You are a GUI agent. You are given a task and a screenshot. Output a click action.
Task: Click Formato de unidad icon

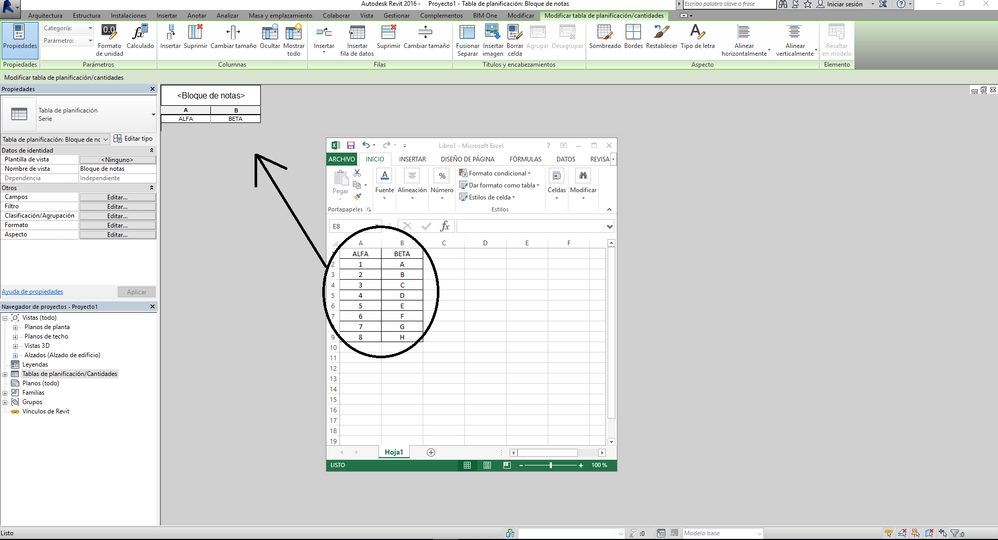(109, 32)
